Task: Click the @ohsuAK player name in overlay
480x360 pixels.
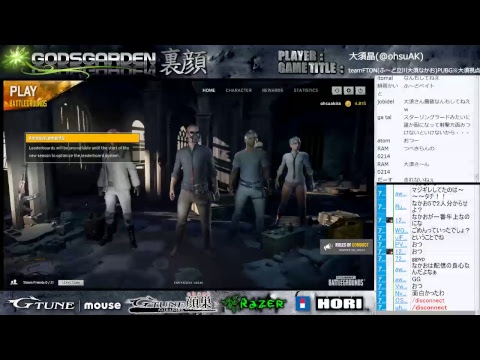Action: (386, 56)
